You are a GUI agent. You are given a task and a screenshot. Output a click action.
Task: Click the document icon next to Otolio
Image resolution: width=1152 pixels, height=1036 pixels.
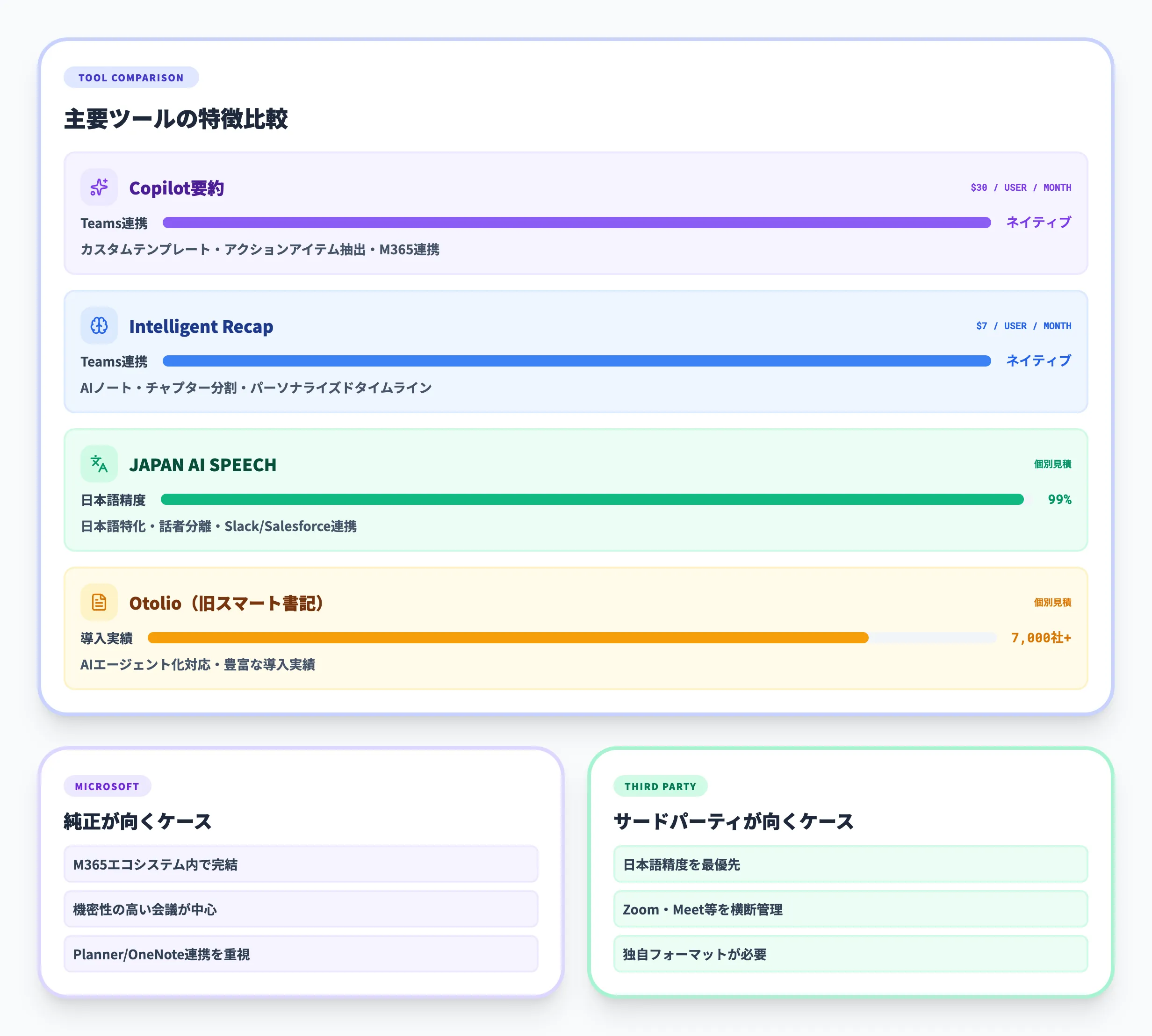coord(99,602)
